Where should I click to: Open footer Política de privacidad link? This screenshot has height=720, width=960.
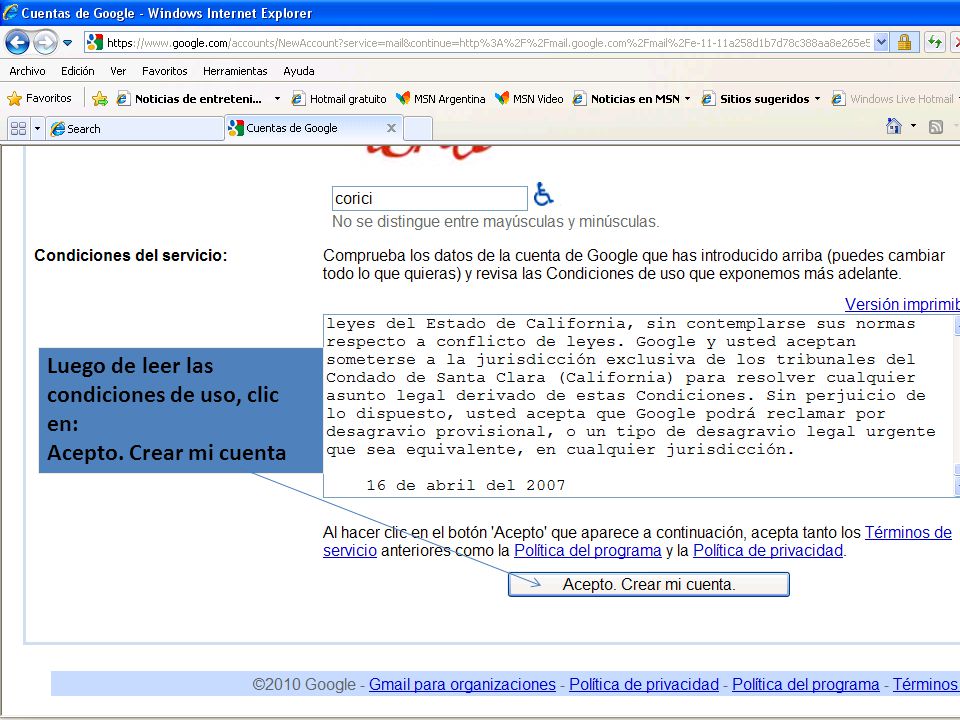[x=644, y=684]
